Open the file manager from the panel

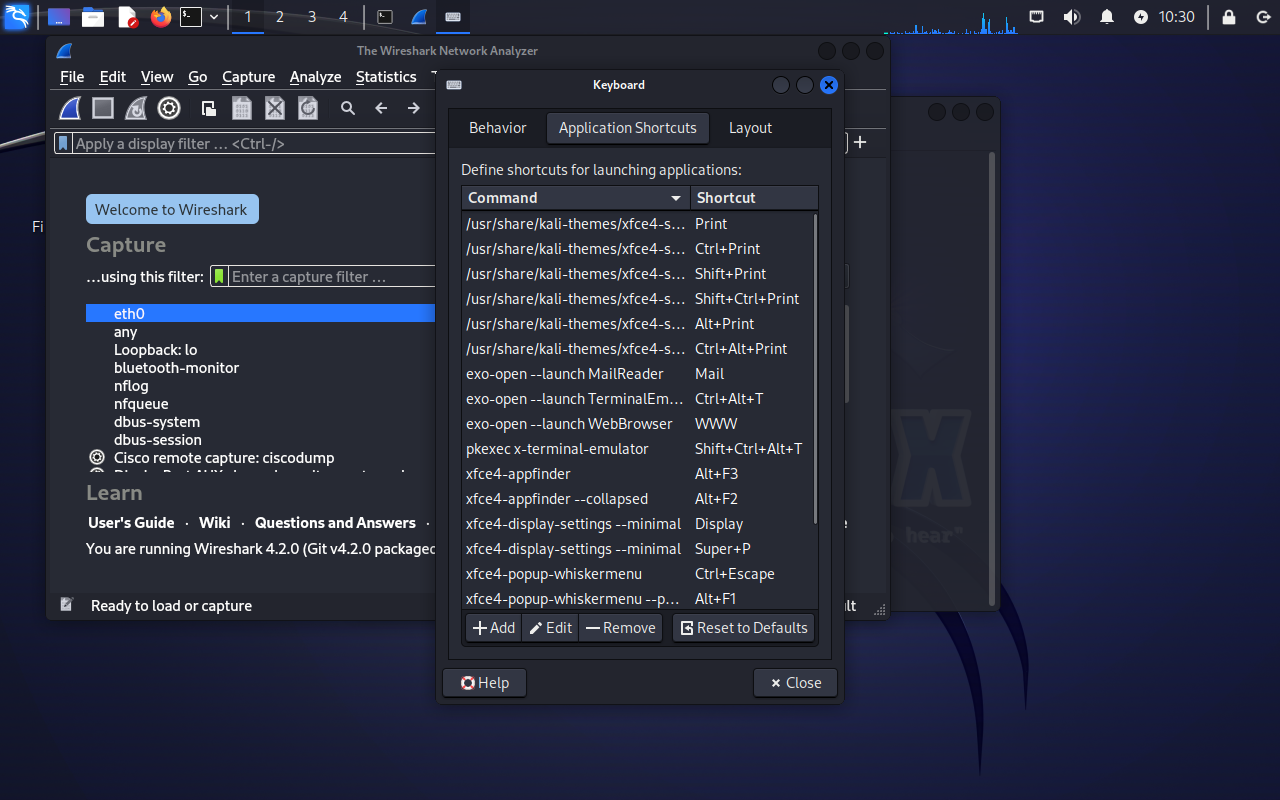pos(93,17)
